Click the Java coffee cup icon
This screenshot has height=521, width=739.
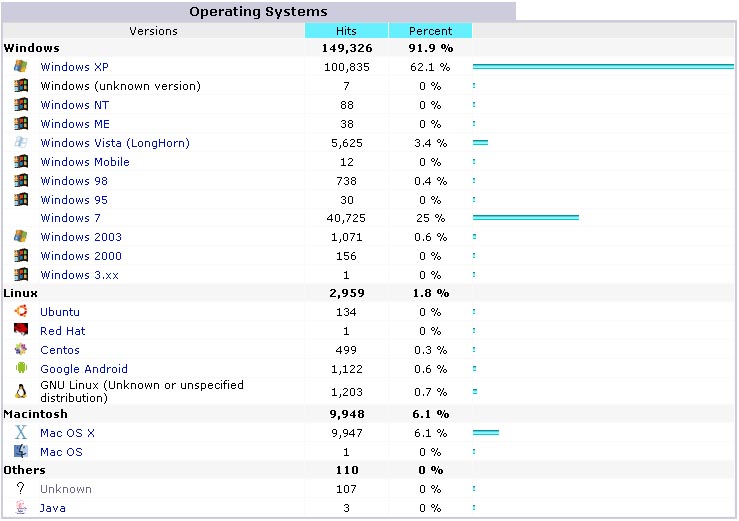(x=21, y=507)
